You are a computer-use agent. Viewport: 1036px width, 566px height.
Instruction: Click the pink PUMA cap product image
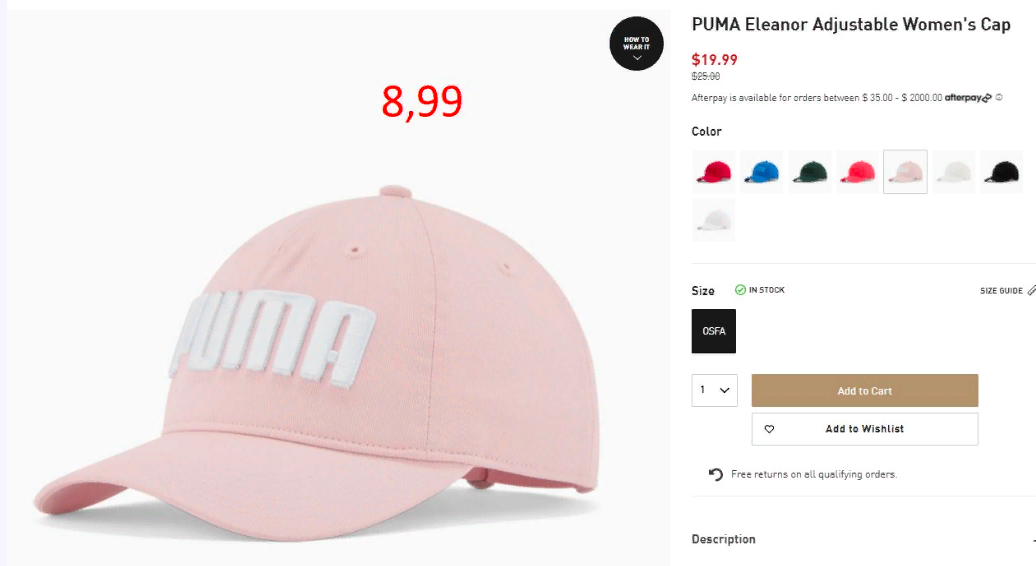[317, 363]
